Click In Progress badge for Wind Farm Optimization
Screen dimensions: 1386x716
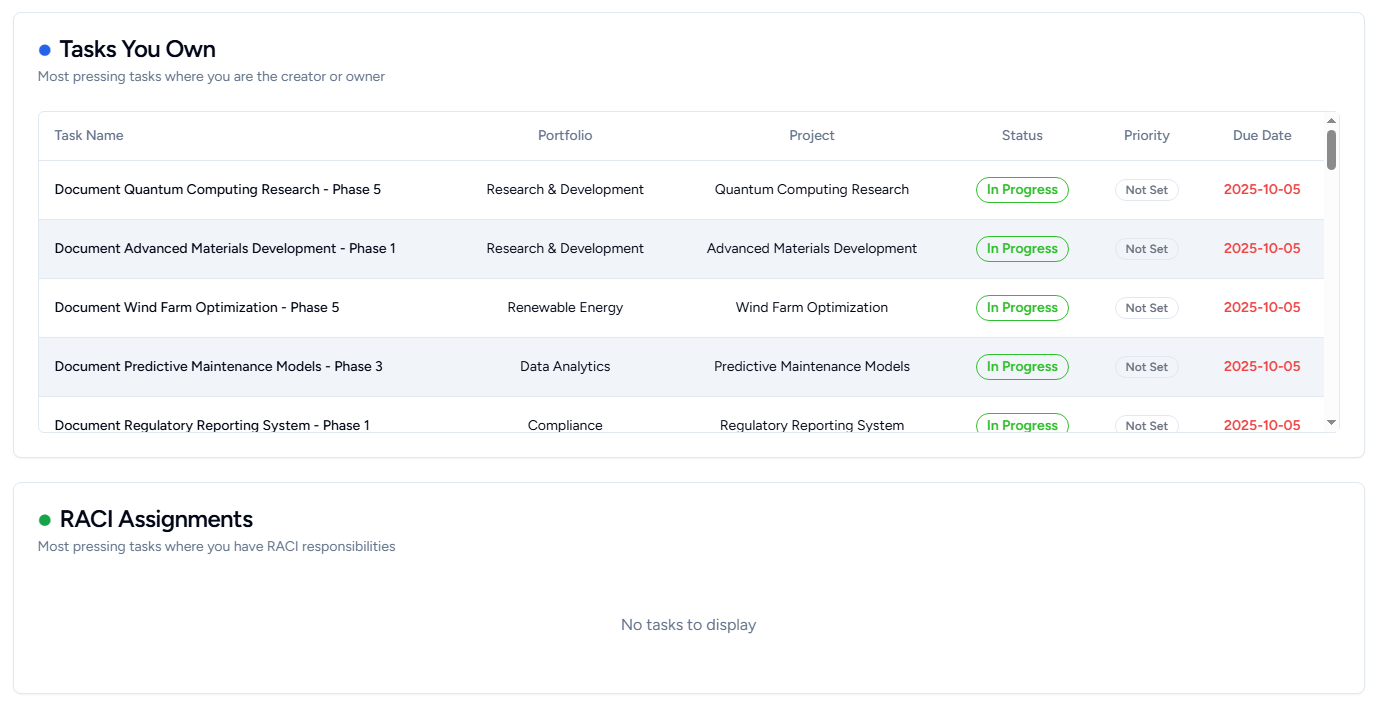[x=1022, y=308]
